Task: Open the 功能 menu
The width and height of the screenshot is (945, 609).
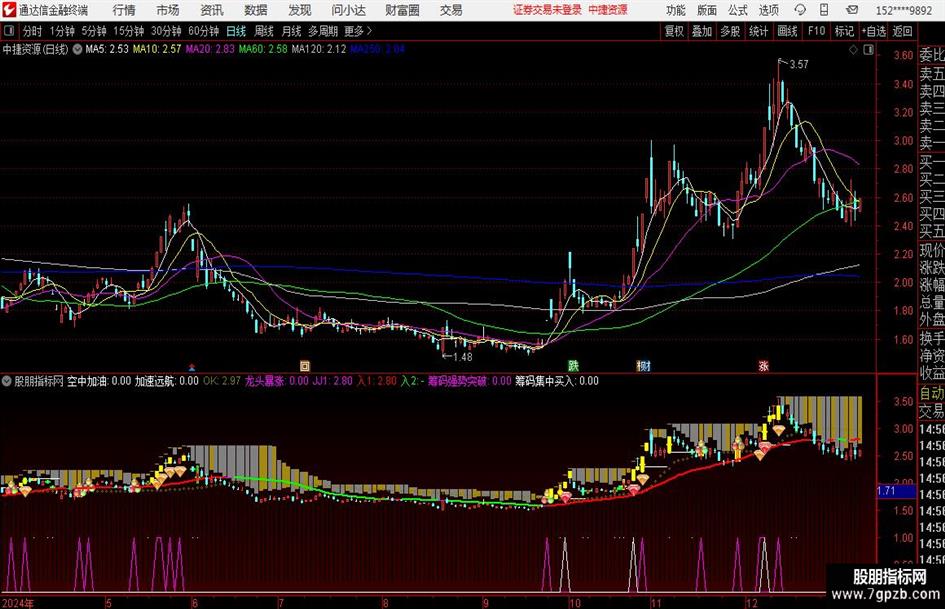Action: [676, 10]
